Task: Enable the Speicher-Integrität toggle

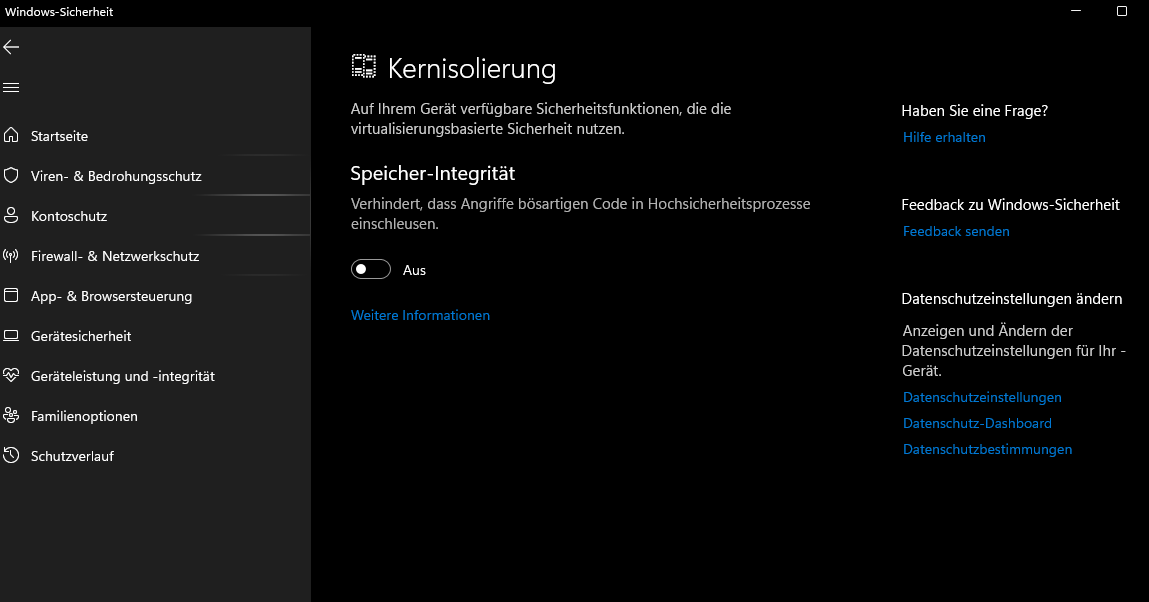Action: 371,270
